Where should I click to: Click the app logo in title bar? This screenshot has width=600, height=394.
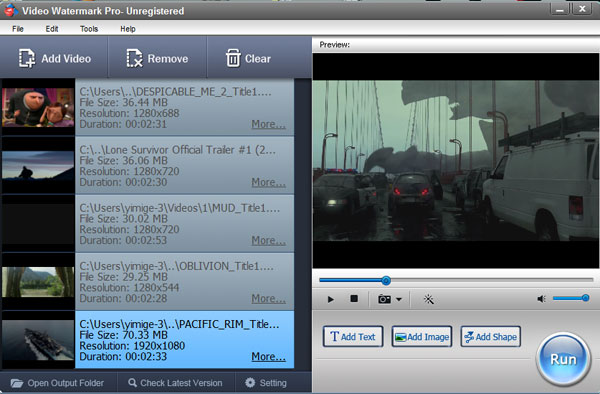pyautogui.click(x=10, y=10)
